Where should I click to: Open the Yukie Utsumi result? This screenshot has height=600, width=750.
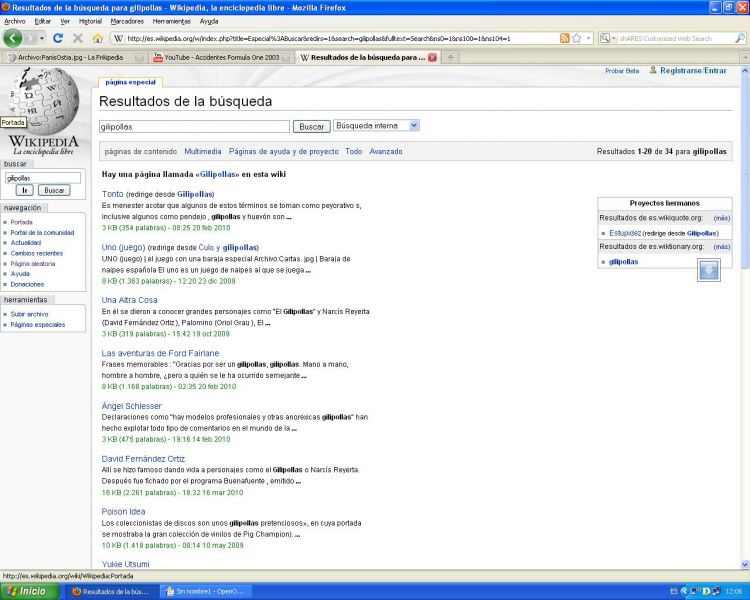click(x=125, y=564)
